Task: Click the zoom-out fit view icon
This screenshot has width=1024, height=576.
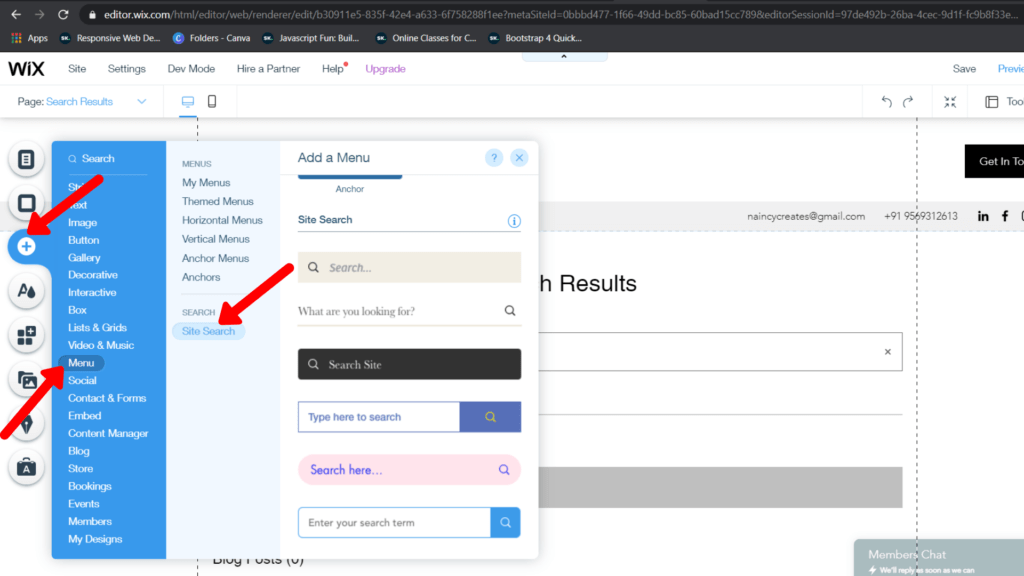Action: click(x=949, y=101)
